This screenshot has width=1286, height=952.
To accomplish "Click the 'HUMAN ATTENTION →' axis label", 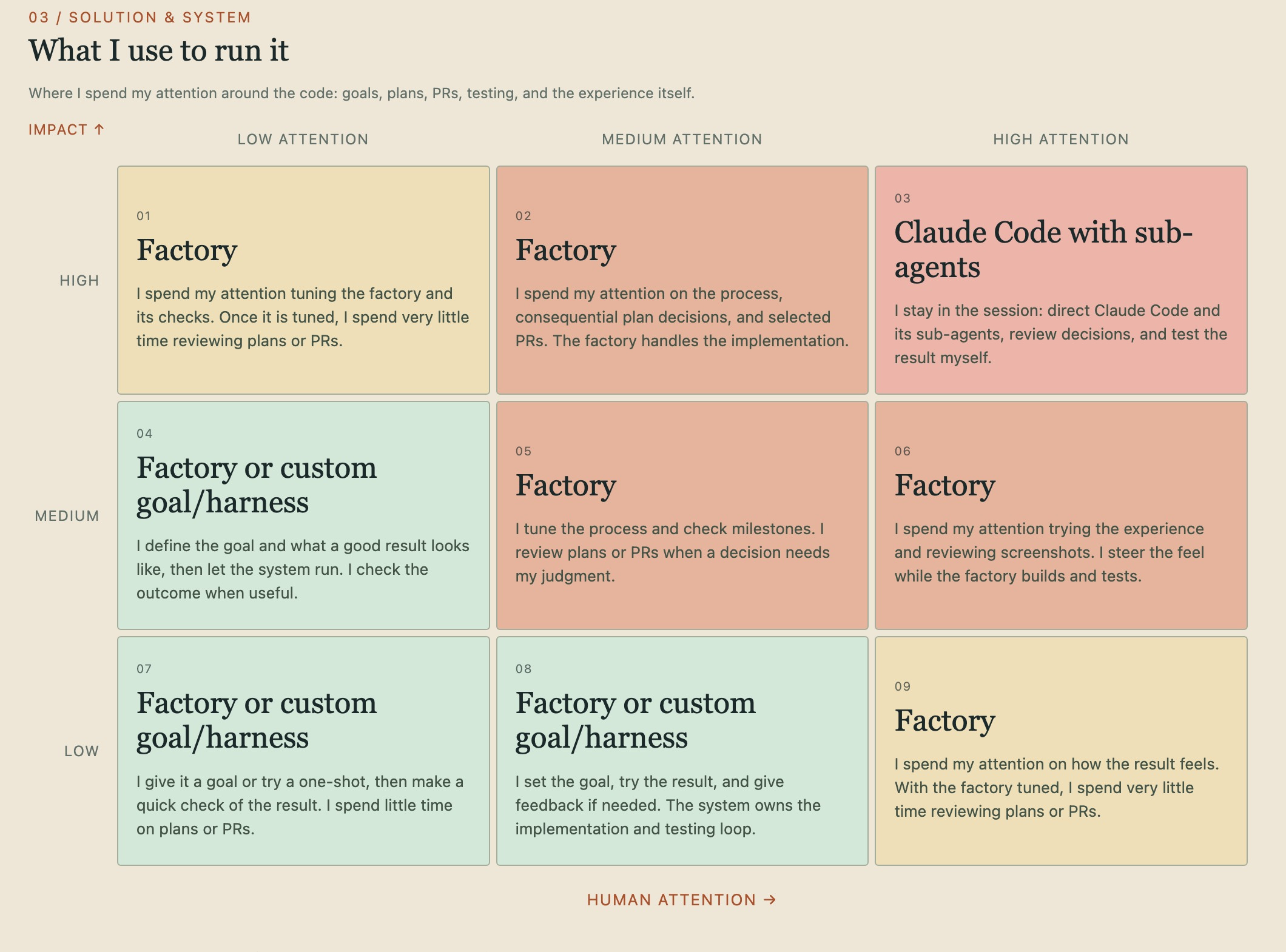I will [681, 900].
